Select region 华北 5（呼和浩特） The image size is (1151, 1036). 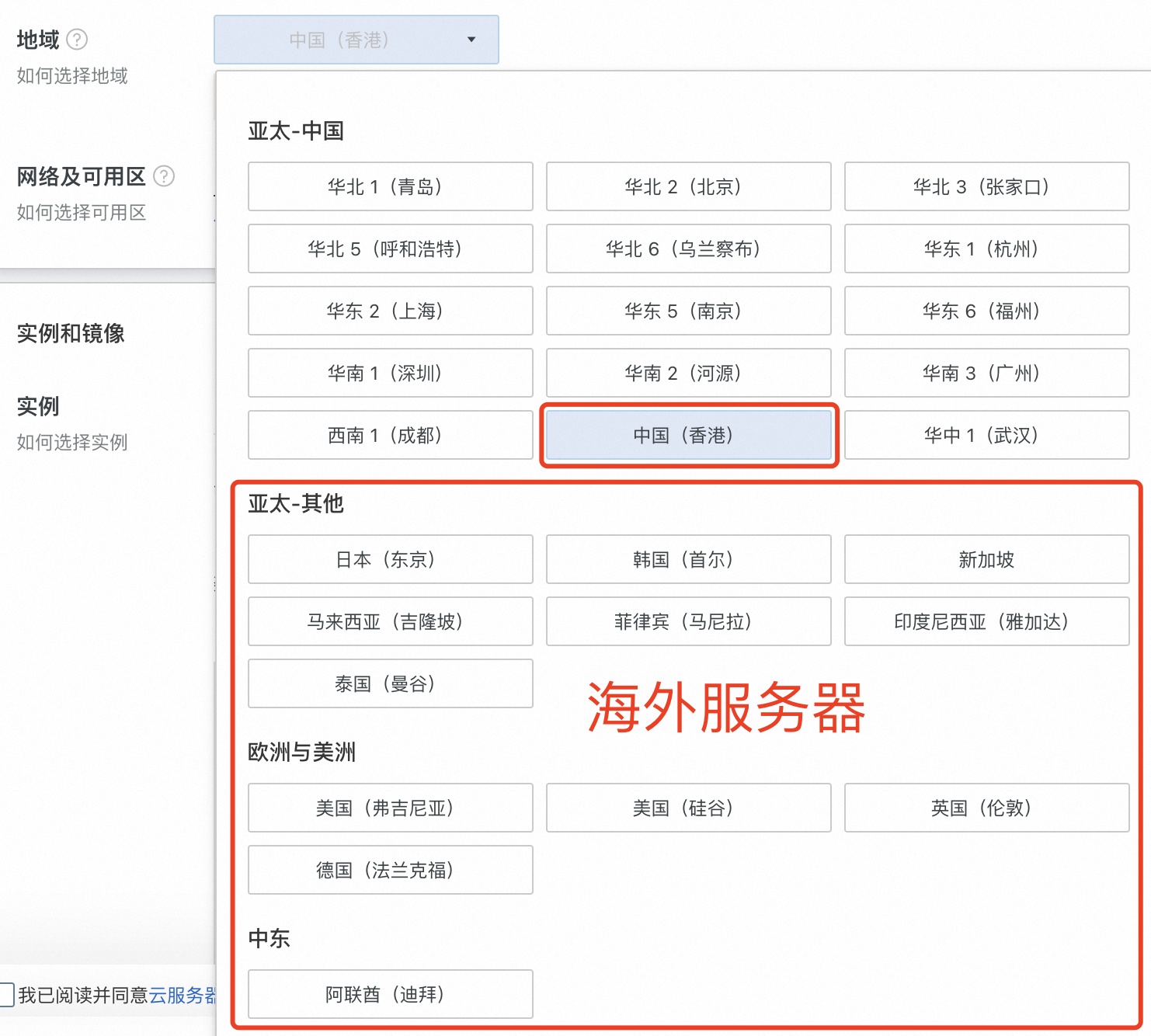(x=391, y=249)
